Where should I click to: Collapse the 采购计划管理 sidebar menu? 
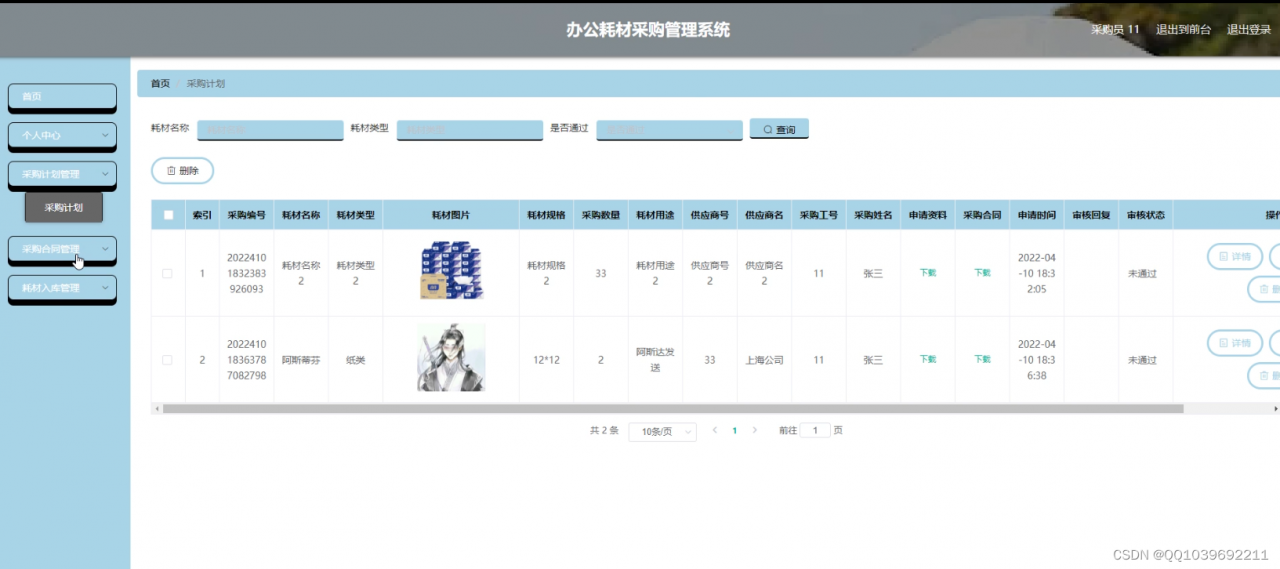click(62, 174)
